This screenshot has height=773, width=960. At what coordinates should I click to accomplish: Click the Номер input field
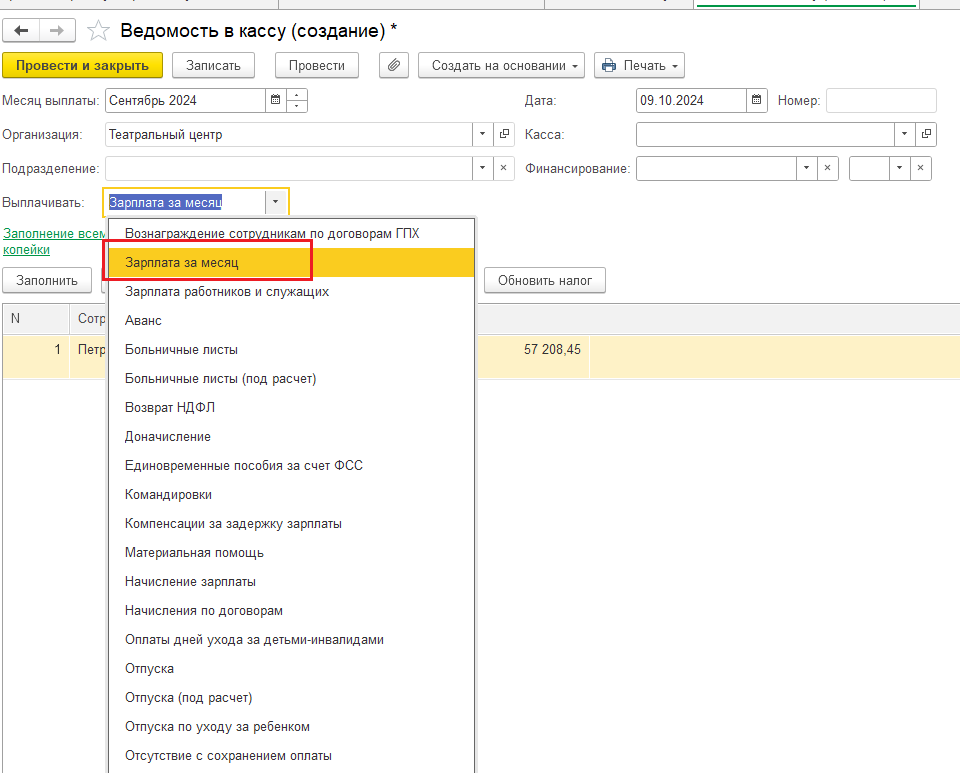pyautogui.click(x=881, y=100)
